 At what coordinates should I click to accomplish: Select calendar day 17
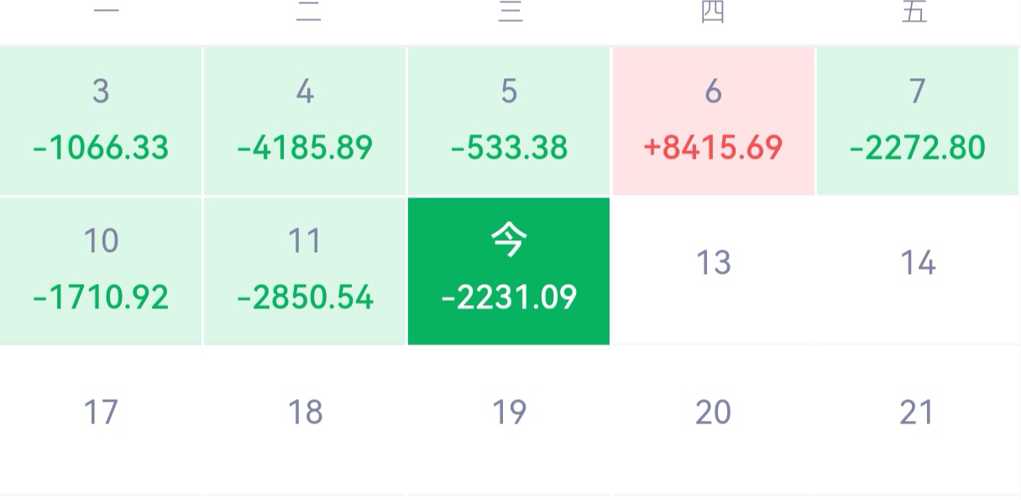coord(101,412)
